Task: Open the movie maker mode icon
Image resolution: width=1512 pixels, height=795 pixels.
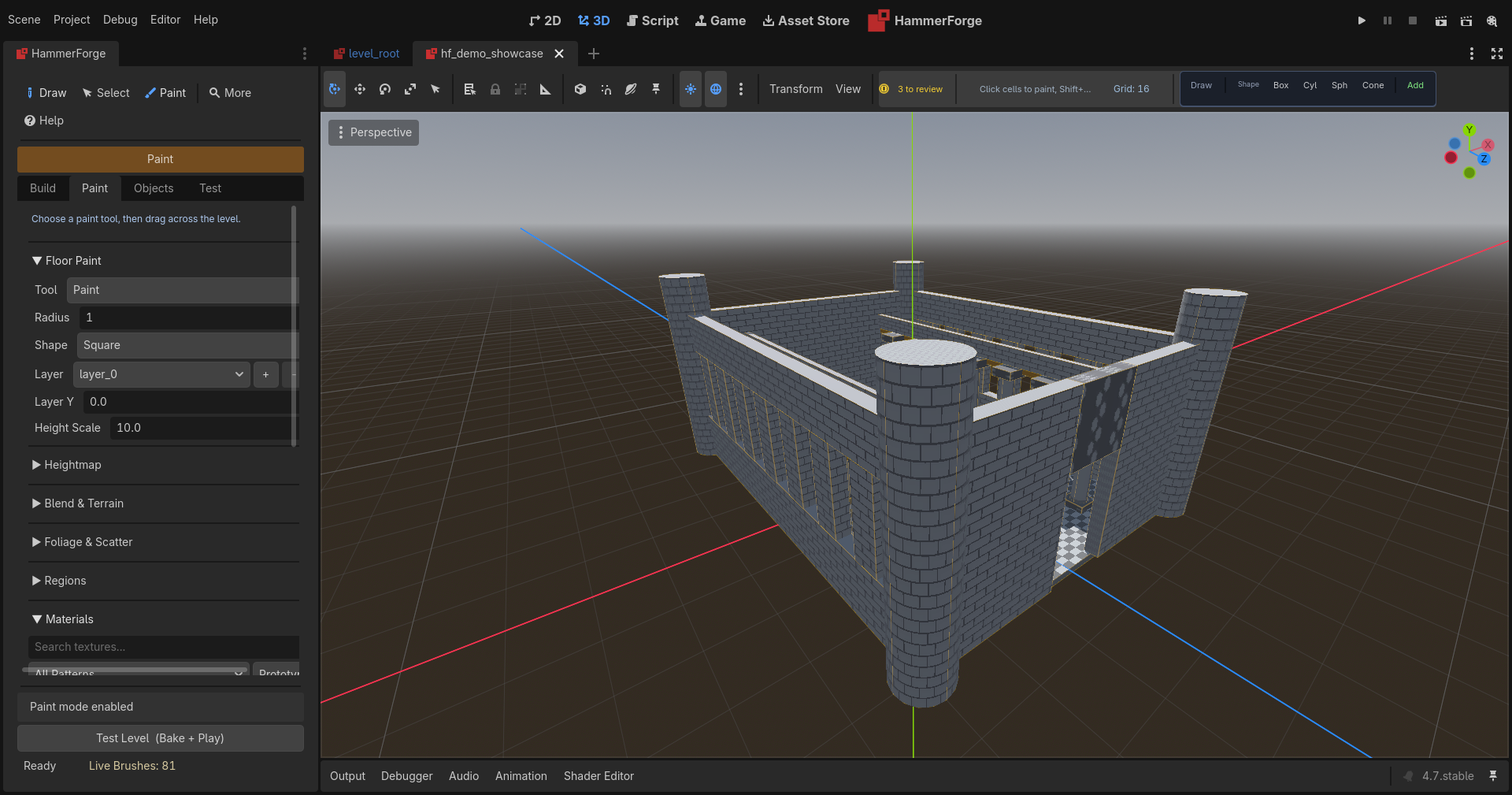Action: [x=1492, y=20]
